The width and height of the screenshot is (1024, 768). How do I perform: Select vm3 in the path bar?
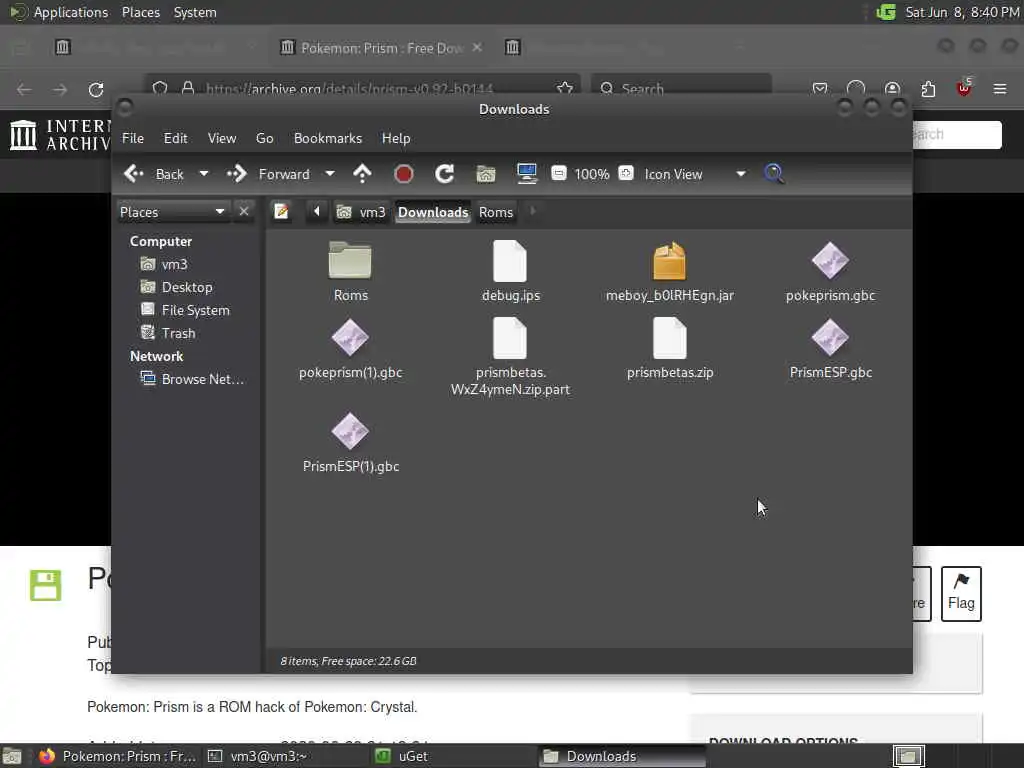click(361, 212)
